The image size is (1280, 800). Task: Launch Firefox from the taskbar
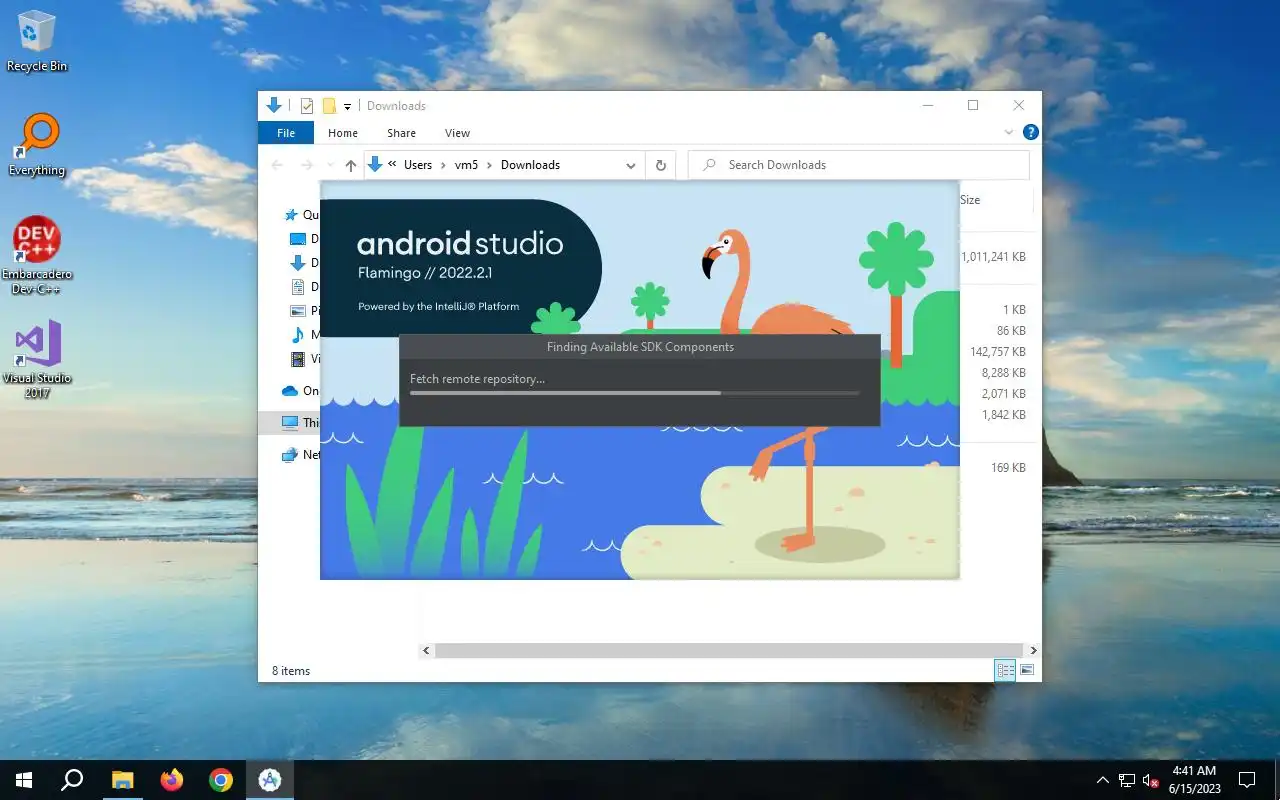click(171, 780)
